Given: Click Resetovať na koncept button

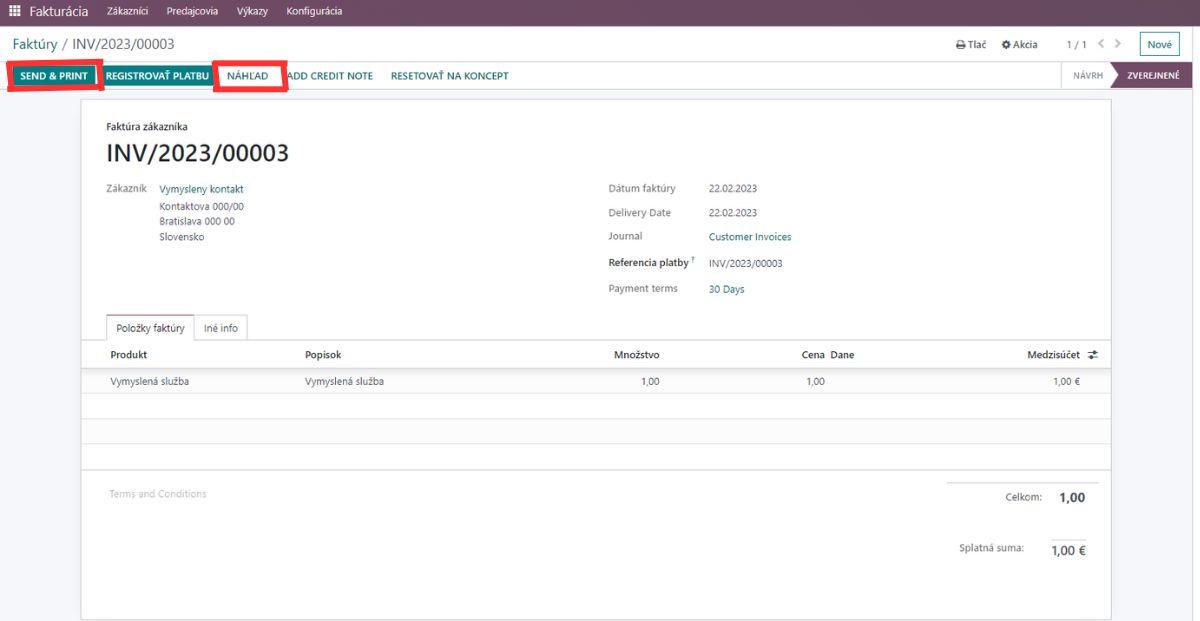Looking at the screenshot, I should pyautogui.click(x=449, y=76).
